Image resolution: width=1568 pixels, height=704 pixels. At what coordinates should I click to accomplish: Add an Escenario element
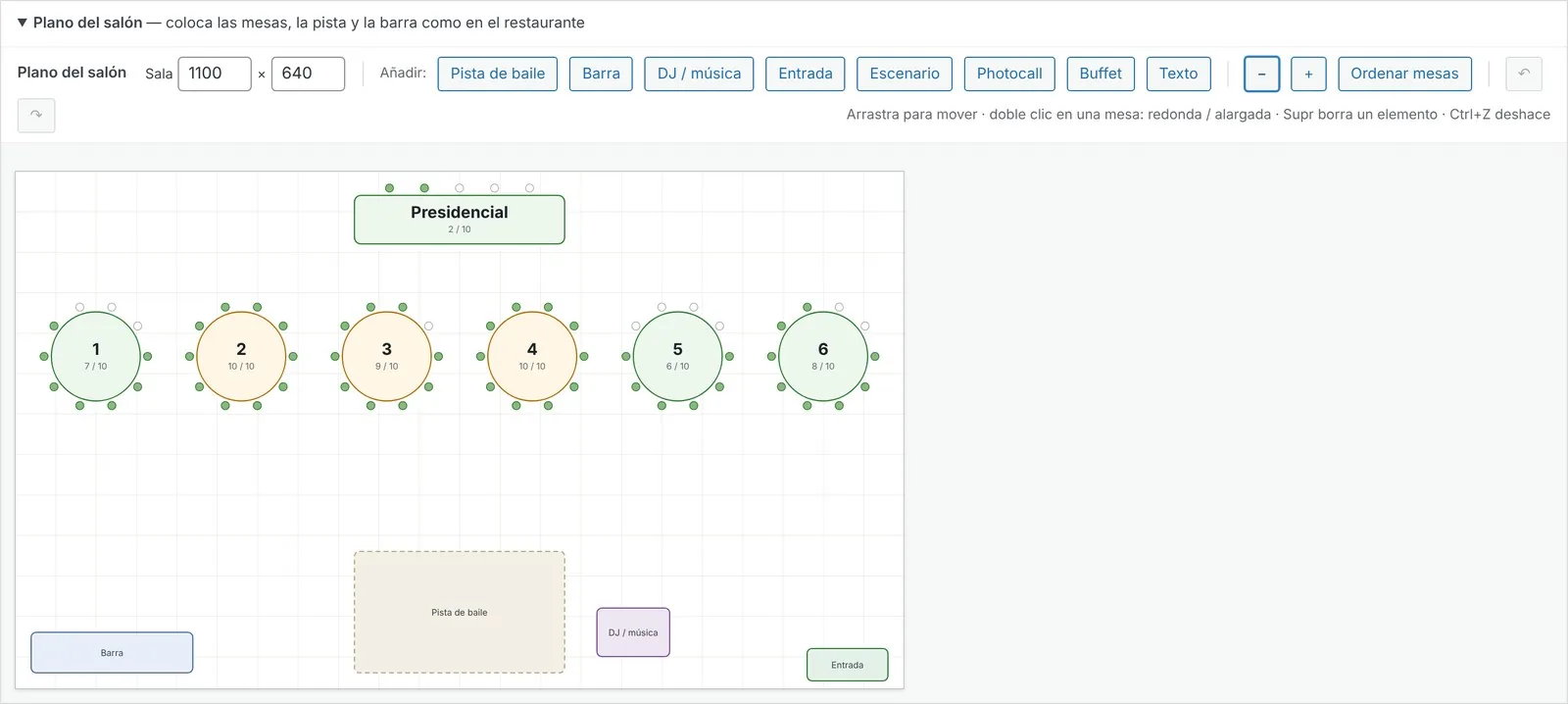905,74
